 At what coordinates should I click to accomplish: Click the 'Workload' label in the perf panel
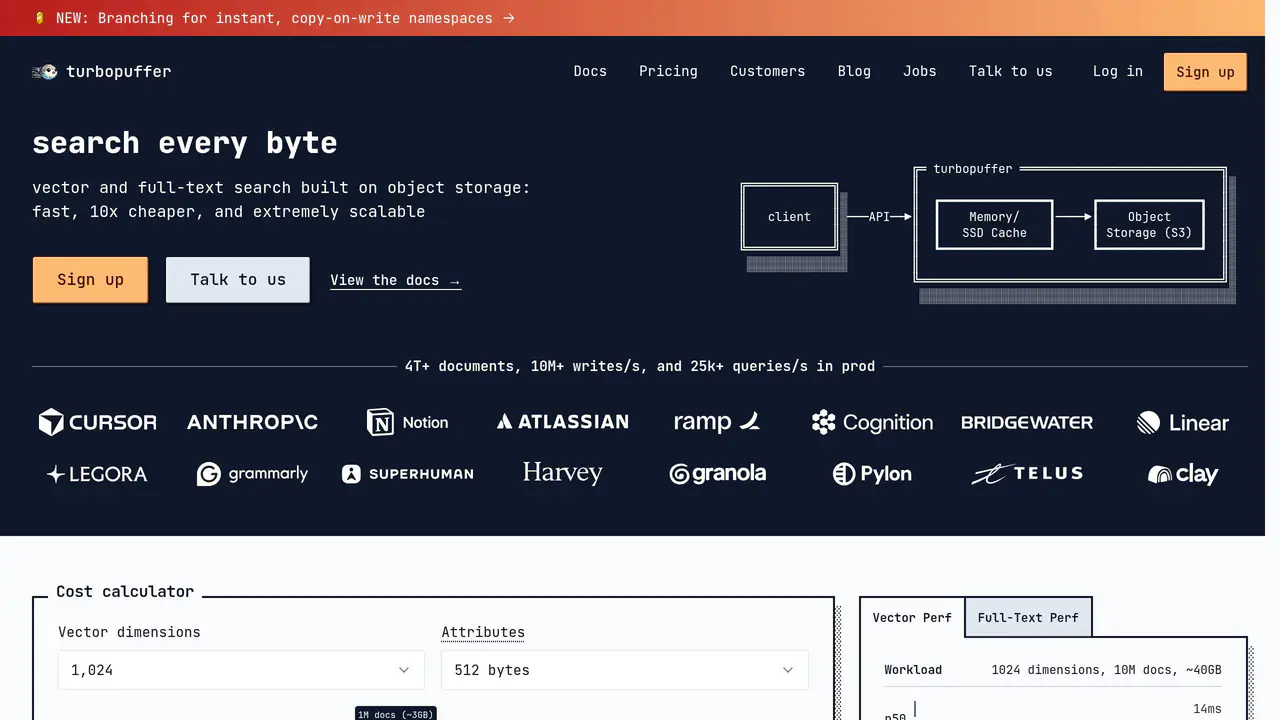tap(913, 670)
